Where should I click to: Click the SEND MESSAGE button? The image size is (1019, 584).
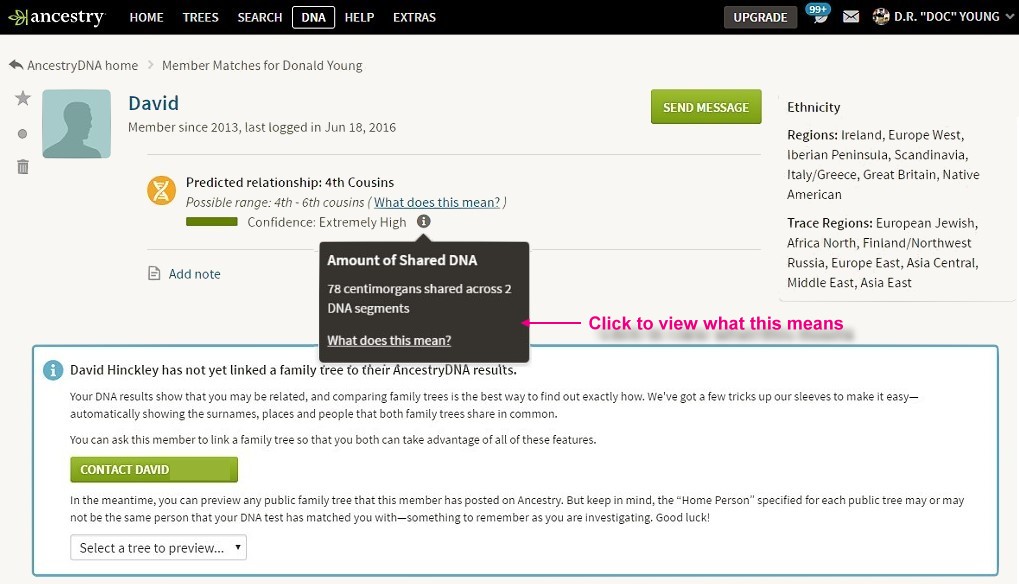[x=706, y=107]
